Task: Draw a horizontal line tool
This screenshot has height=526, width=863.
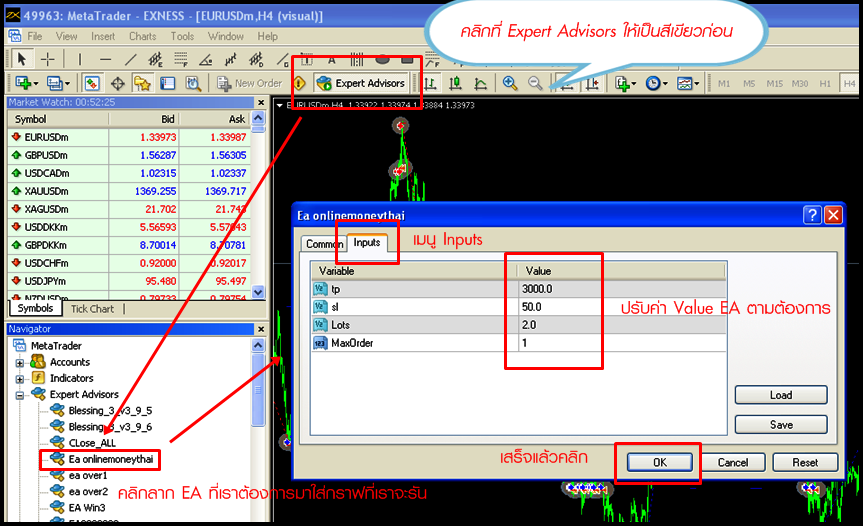Action: pos(106,59)
